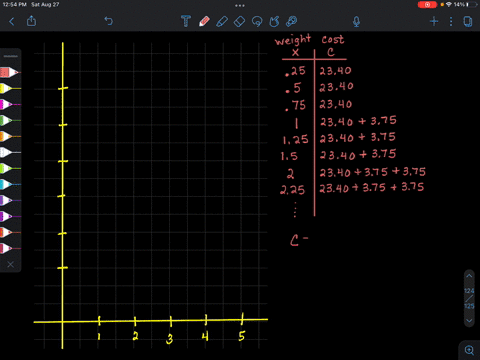Image resolution: width=480 pixels, height=360 pixels.
Task: Select the Lasso tool
Action: coord(257,22)
